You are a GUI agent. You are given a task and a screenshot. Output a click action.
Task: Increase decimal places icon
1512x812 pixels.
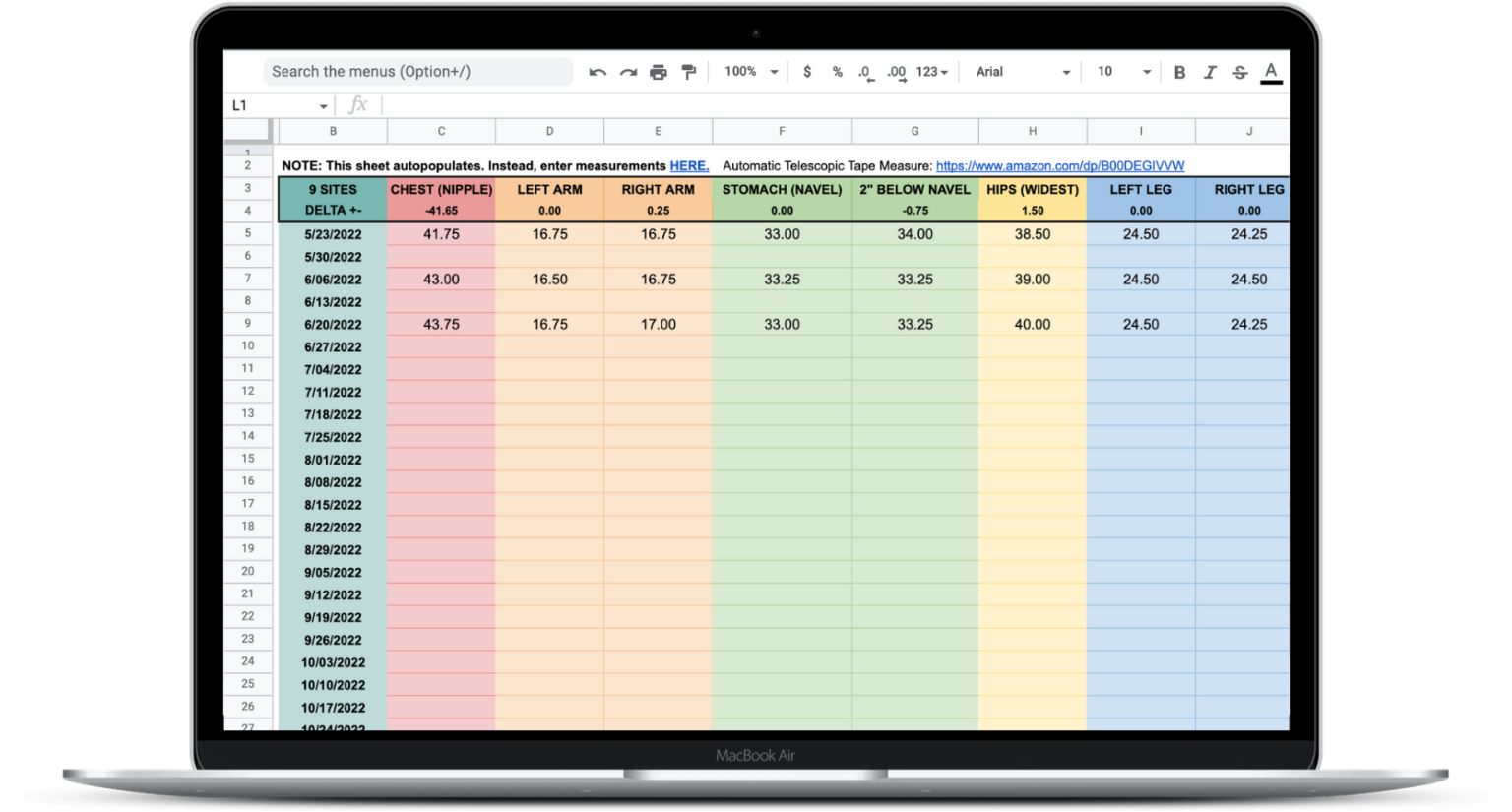[895, 71]
